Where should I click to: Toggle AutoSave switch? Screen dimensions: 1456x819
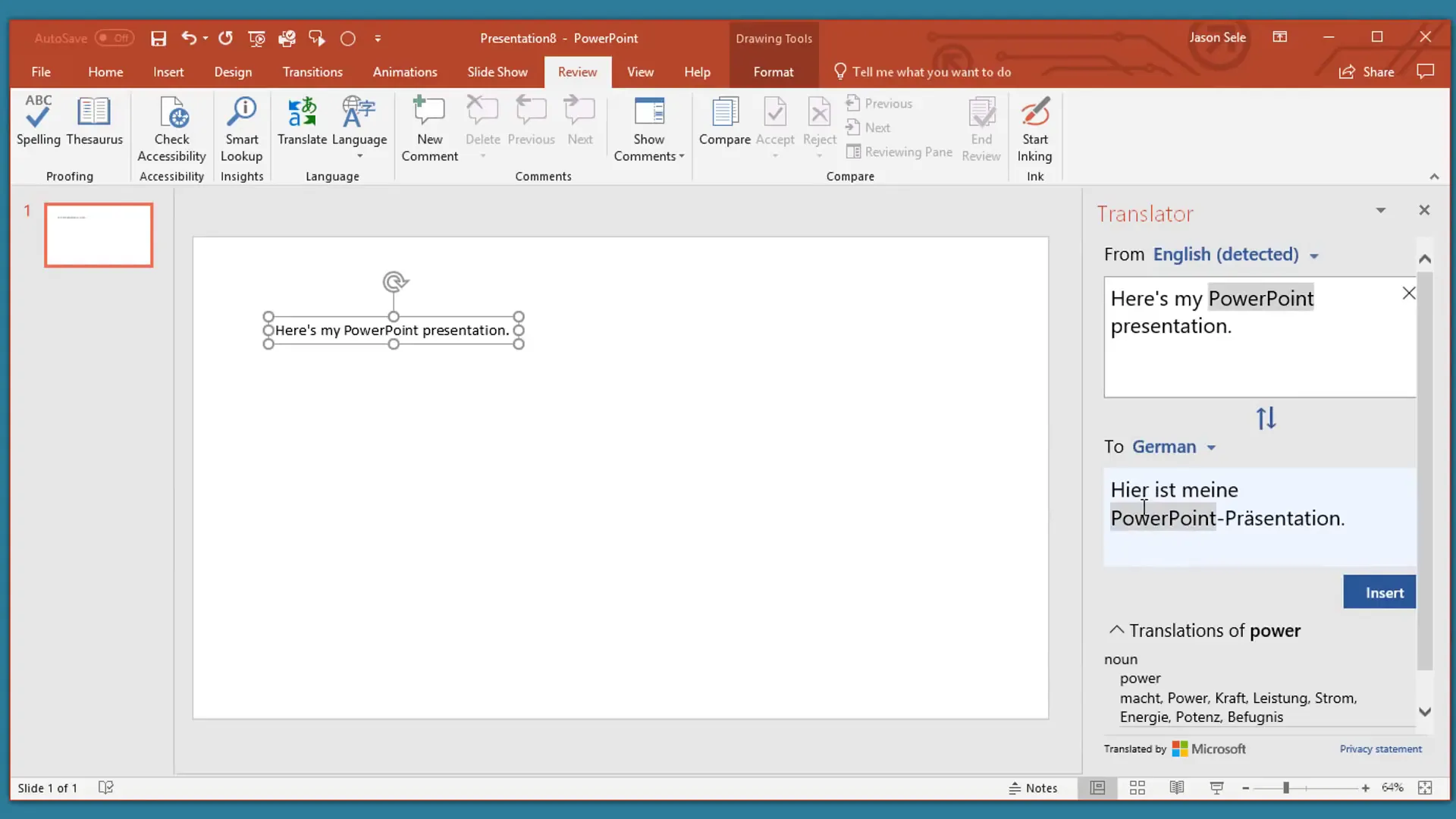(x=115, y=38)
